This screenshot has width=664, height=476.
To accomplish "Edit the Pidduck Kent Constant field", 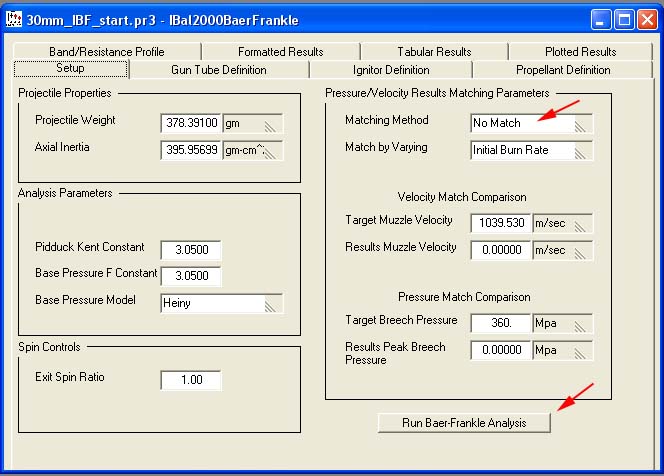I will coord(190,250).
